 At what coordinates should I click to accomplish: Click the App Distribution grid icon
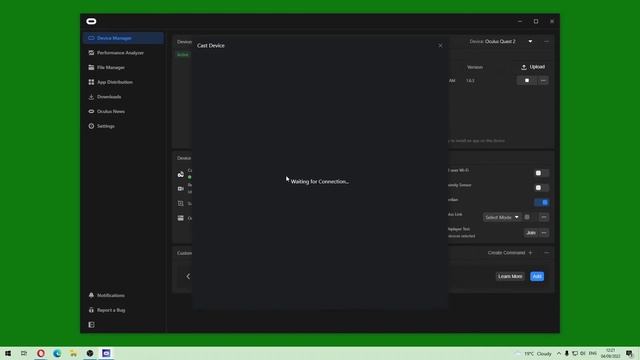[x=91, y=82]
